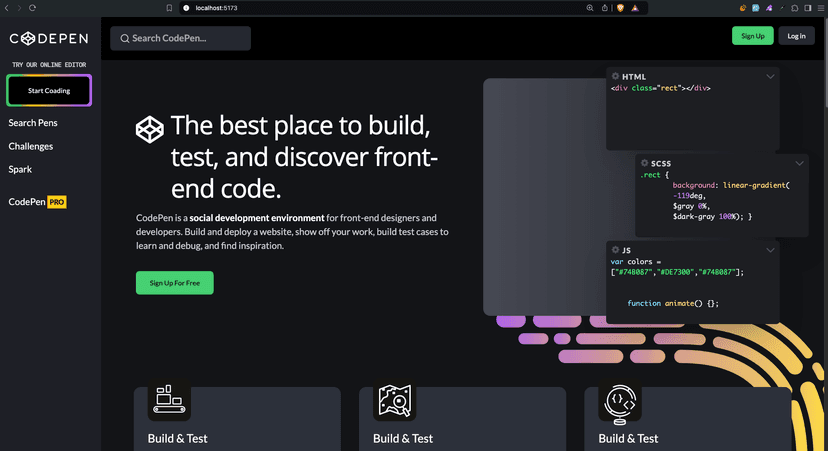
Task: Click the orange extension icon in toolbar
Action: coord(742,8)
